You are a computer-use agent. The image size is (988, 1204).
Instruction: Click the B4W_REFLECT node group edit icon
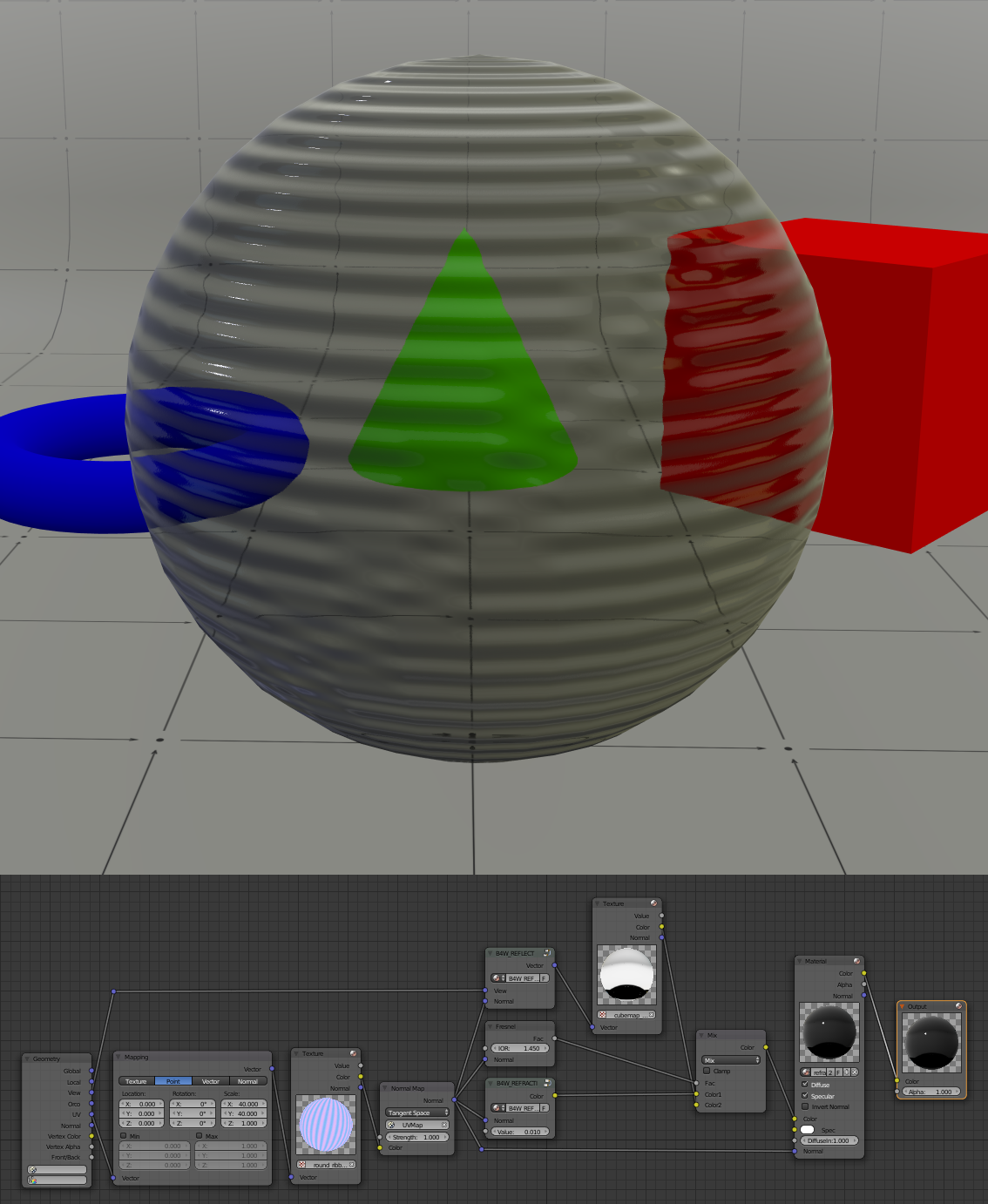coord(547,953)
